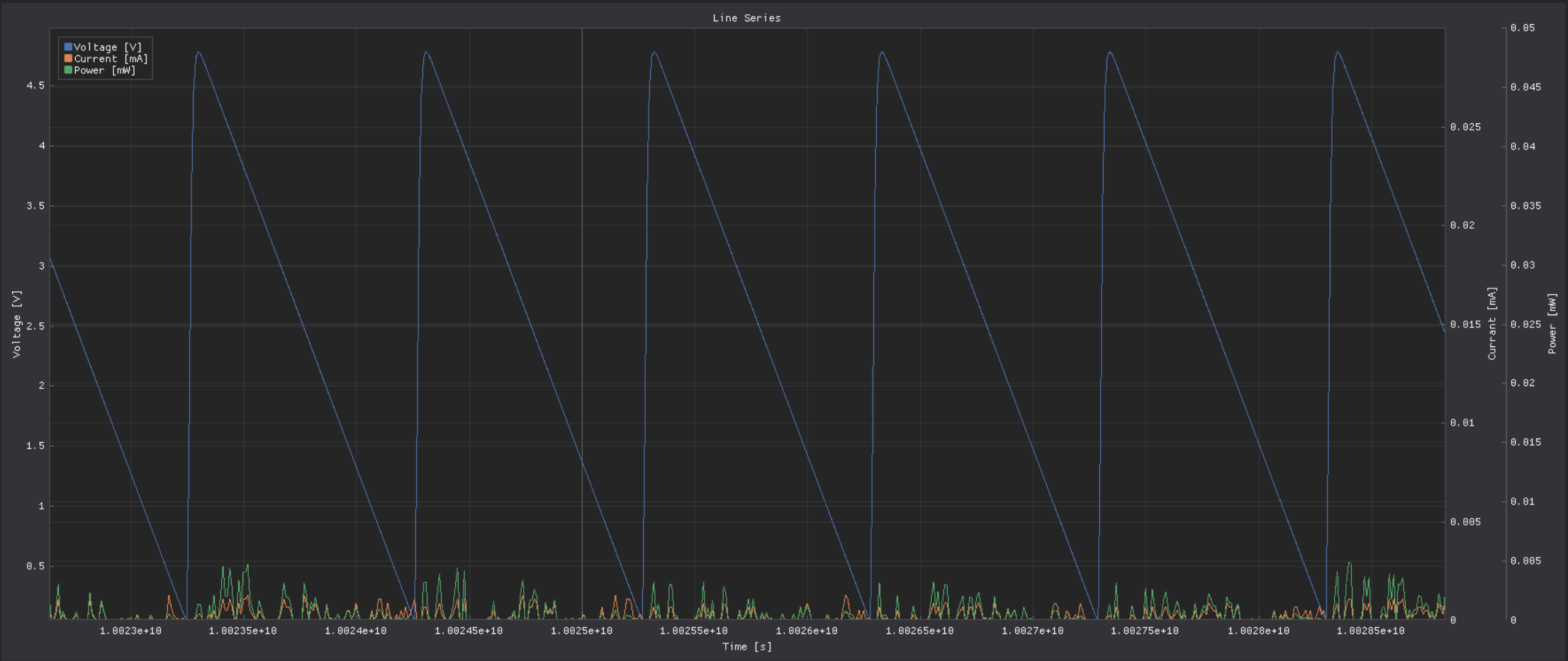
Task: Click the 'Time [s]' x-axis label
Action: (x=747, y=647)
